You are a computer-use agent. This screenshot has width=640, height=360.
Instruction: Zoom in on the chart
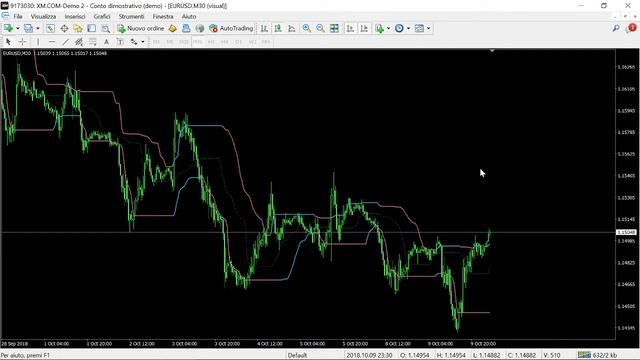[307, 28]
